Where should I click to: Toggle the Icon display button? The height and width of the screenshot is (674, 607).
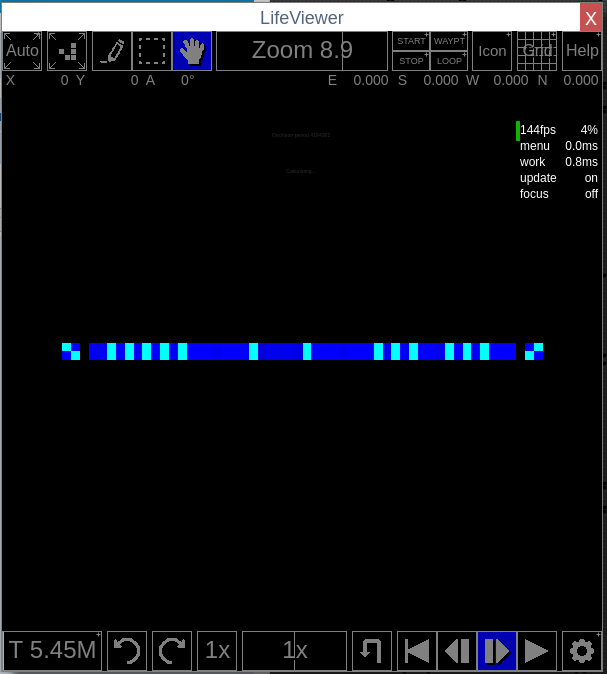click(x=492, y=51)
